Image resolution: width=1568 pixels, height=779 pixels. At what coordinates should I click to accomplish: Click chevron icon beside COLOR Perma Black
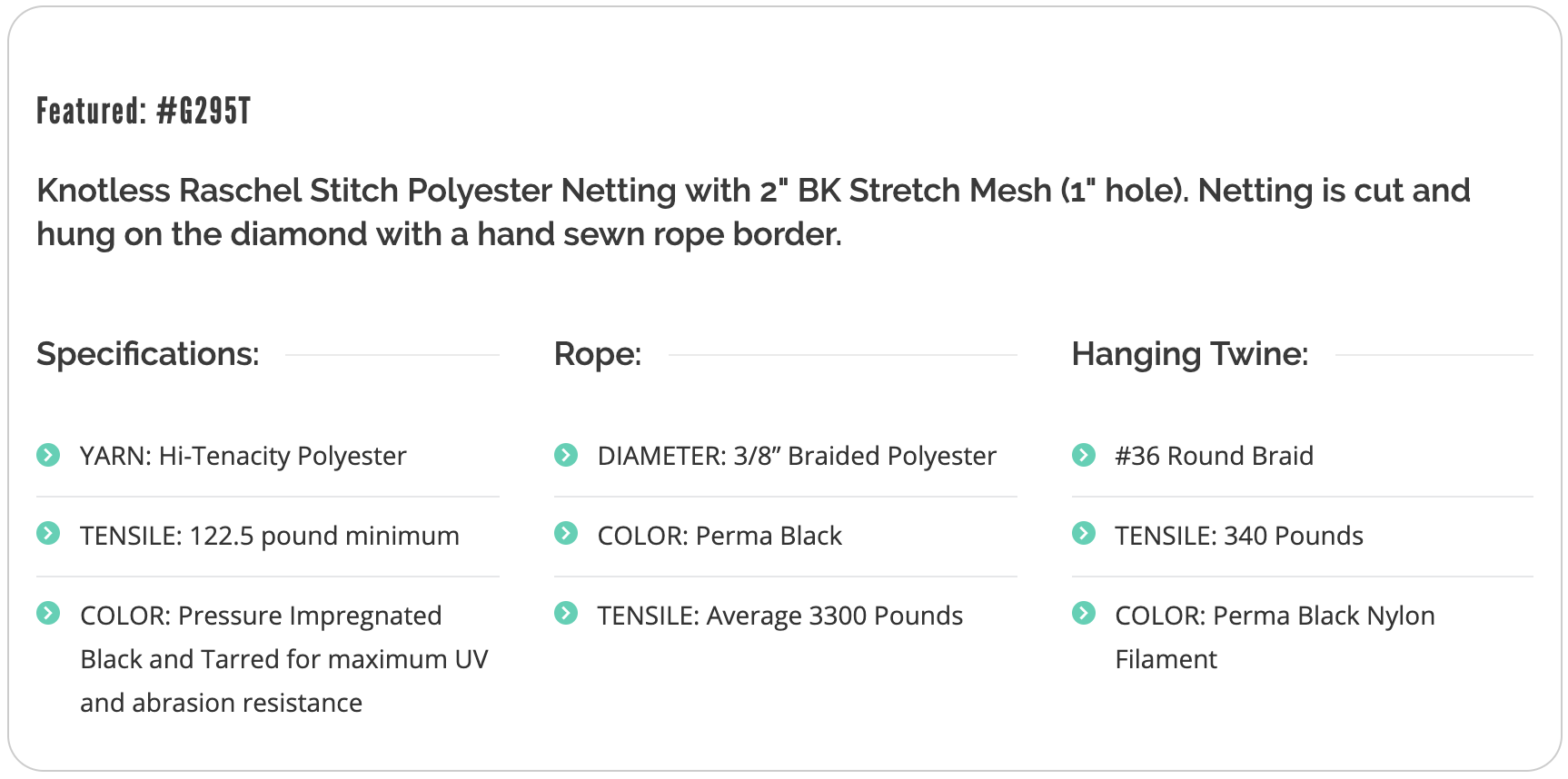coord(566,533)
